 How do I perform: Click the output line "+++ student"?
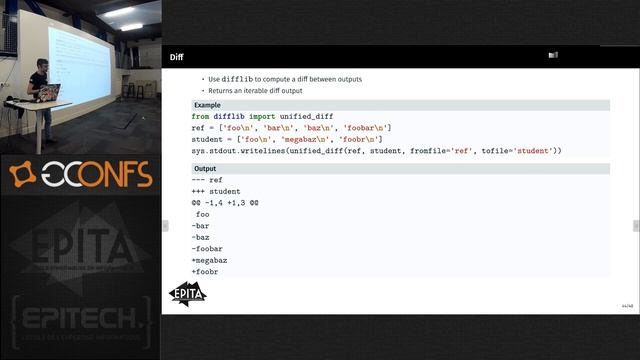click(216, 191)
